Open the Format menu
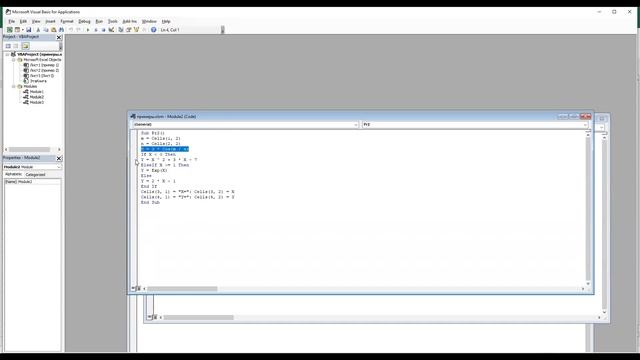The height and width of the screenshot is (360, 640). 67,21
